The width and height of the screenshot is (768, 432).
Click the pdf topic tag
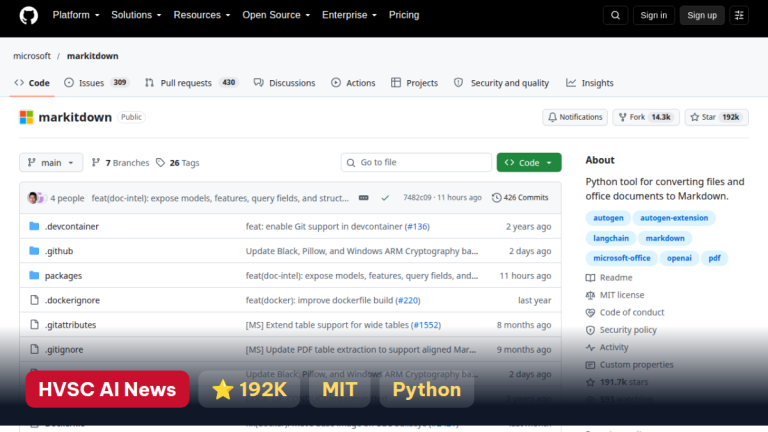[x=714, y=258]
